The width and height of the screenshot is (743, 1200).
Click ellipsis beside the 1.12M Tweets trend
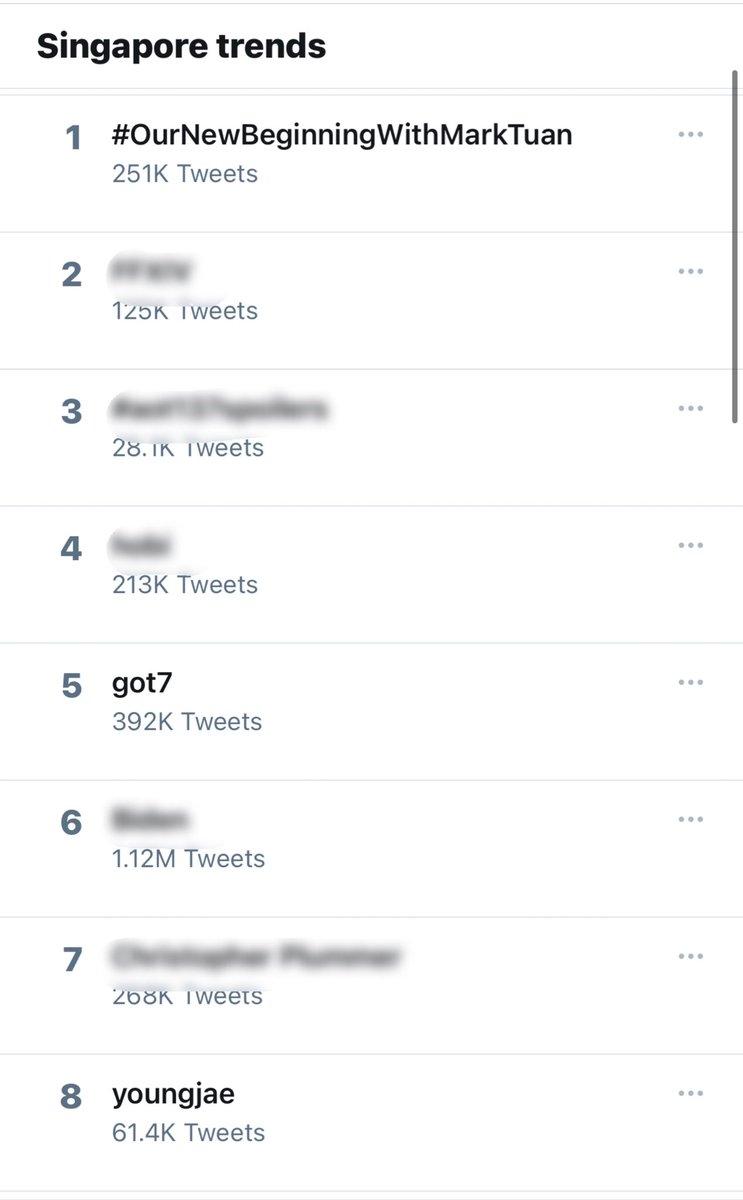click(690, 820)
